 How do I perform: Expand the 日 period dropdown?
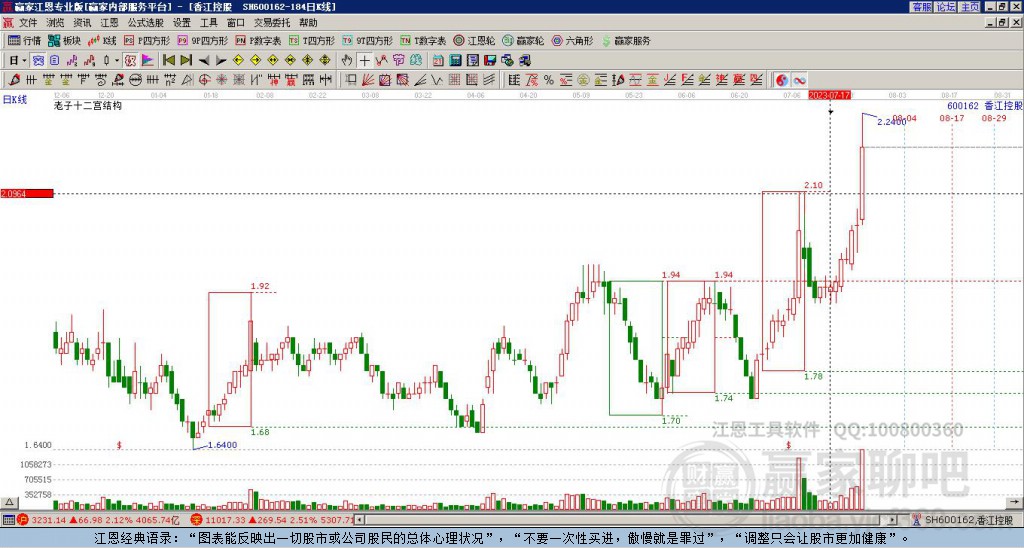coord(18,61)
